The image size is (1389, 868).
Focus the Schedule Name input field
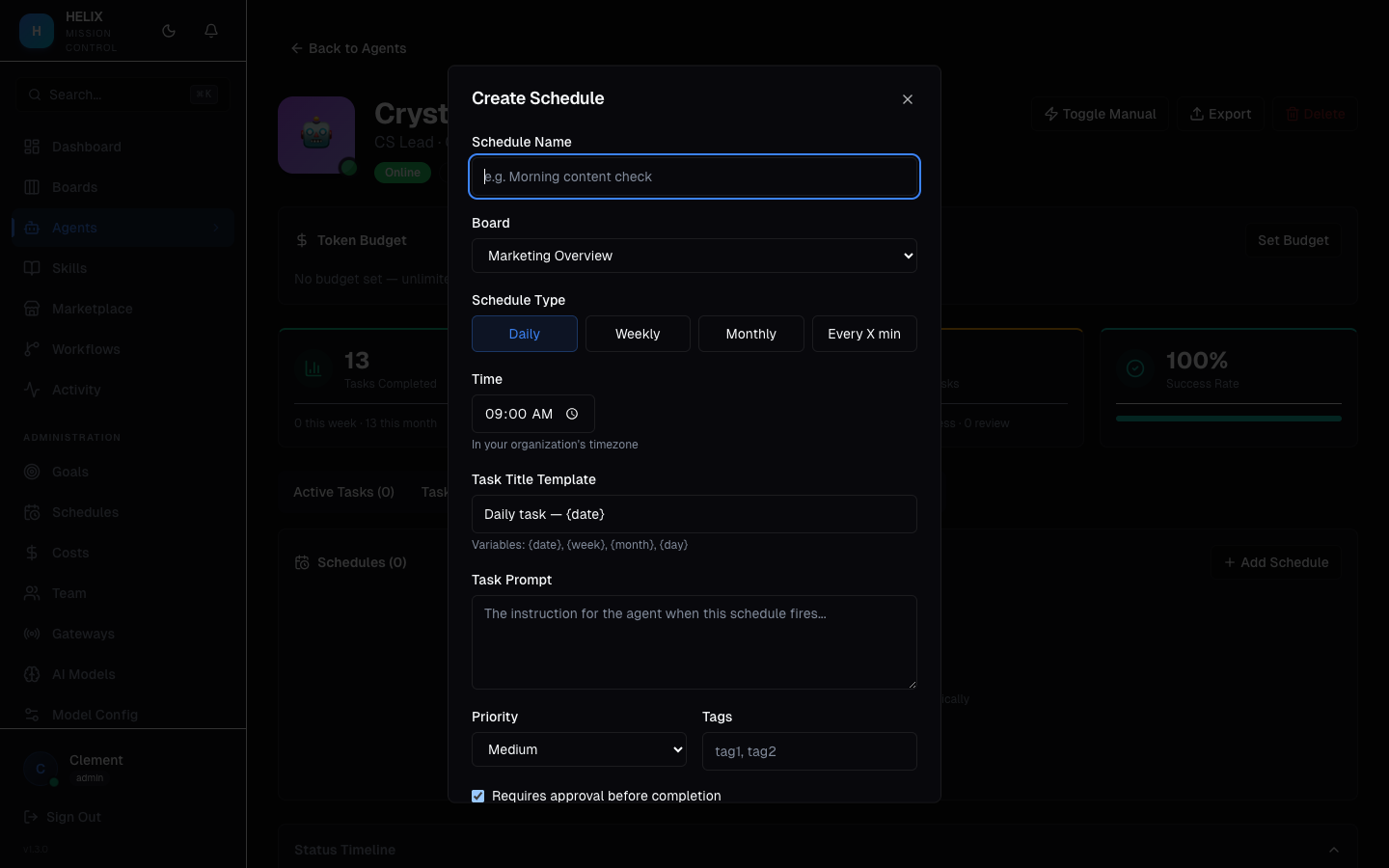point(694,176)
